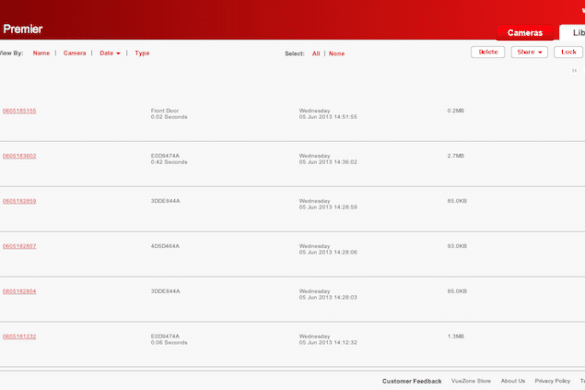
Task: Click the Front Door camera name
Action: pyautogui.click(x=165, y=111)
